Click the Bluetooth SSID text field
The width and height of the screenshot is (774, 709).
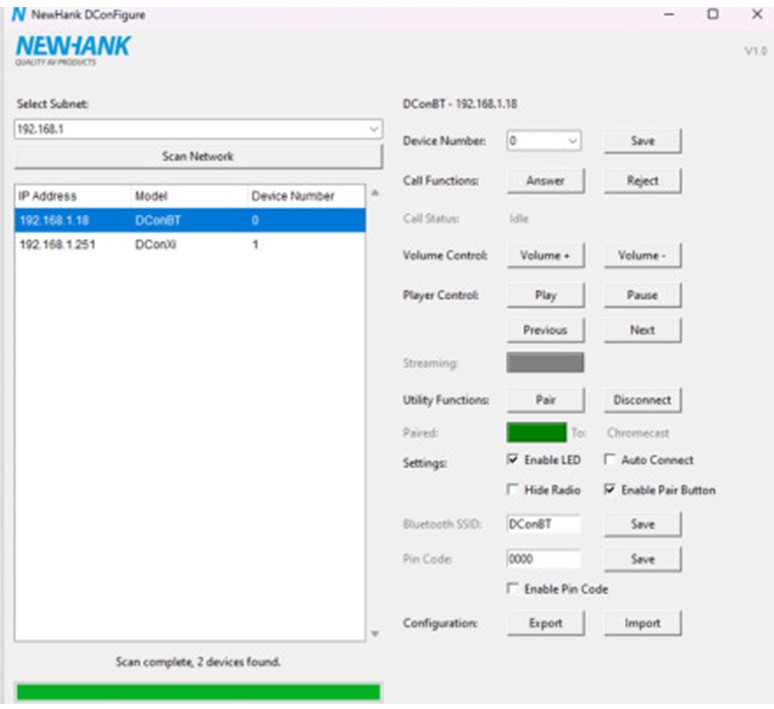point(543,524)
